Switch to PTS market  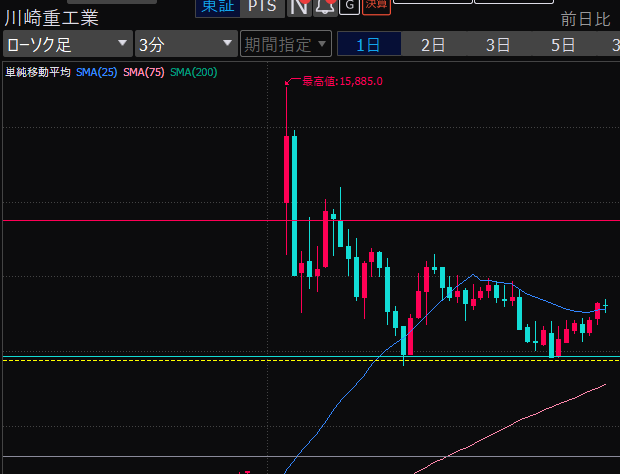point(264,6)
